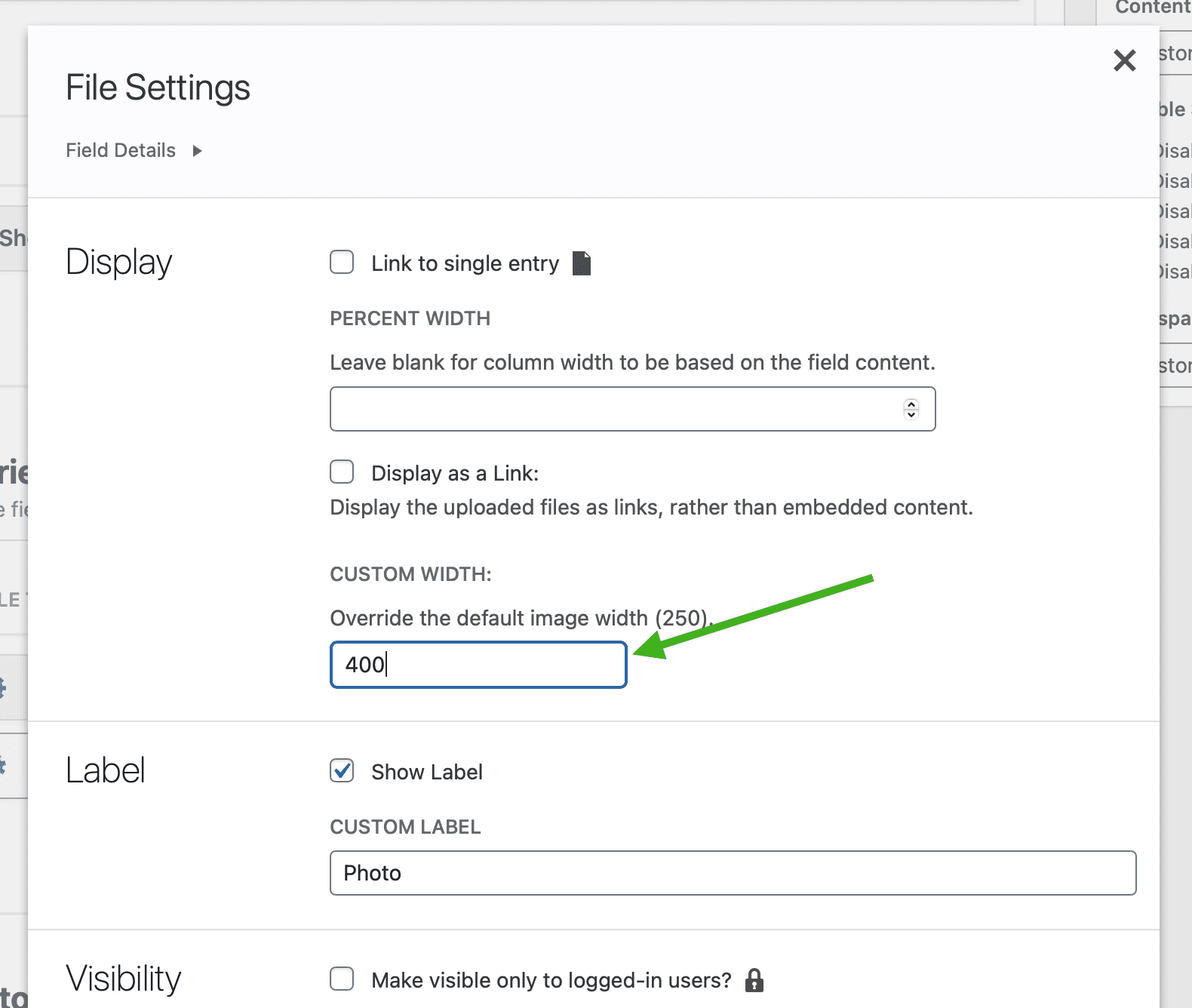Enable Display as a Link checkbox
Image resolution: width=1192 pixels, height=1008 pixels.
[342, 472]
